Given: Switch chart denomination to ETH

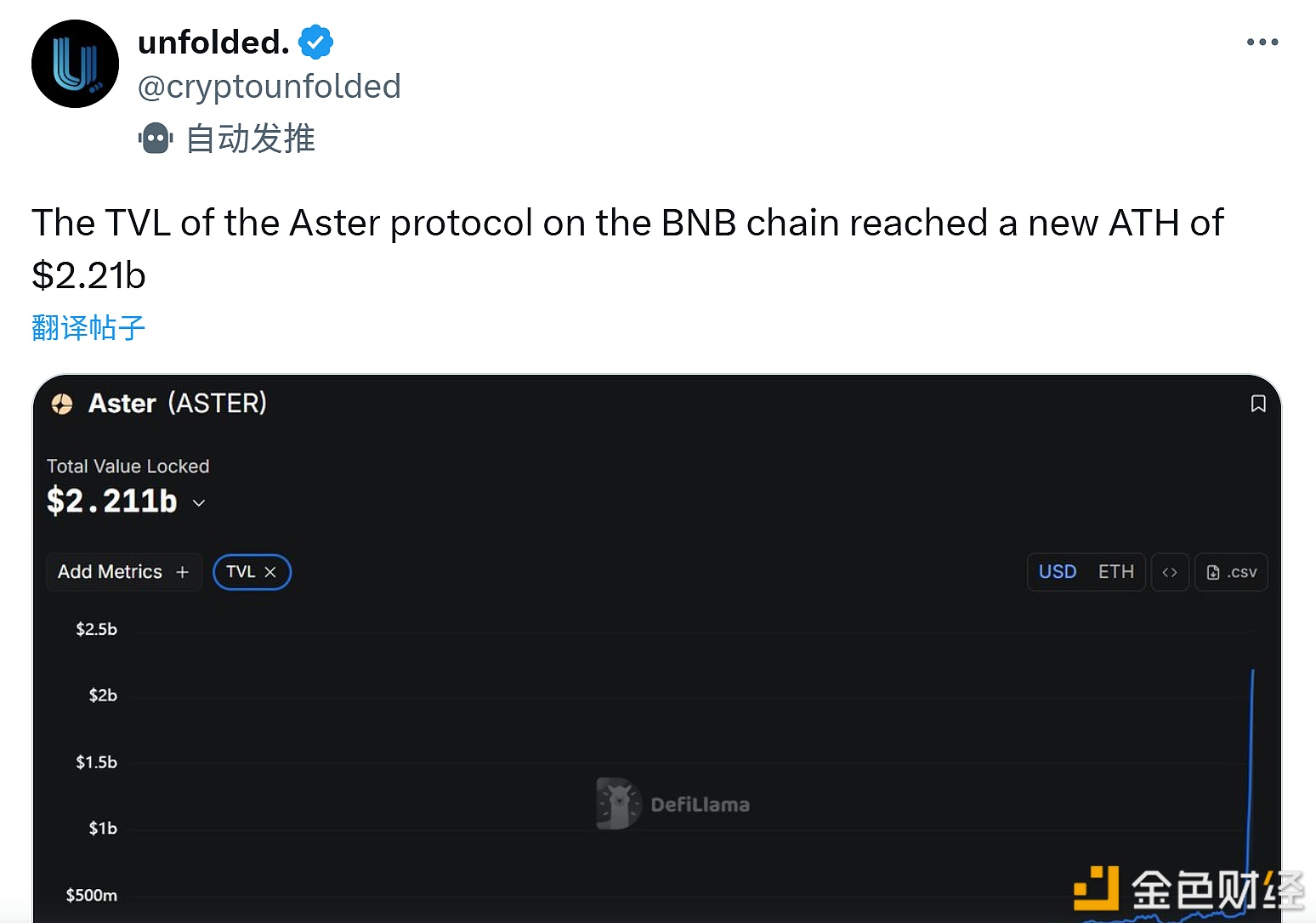Looking at the screenshot, I should coord(1115,572).
